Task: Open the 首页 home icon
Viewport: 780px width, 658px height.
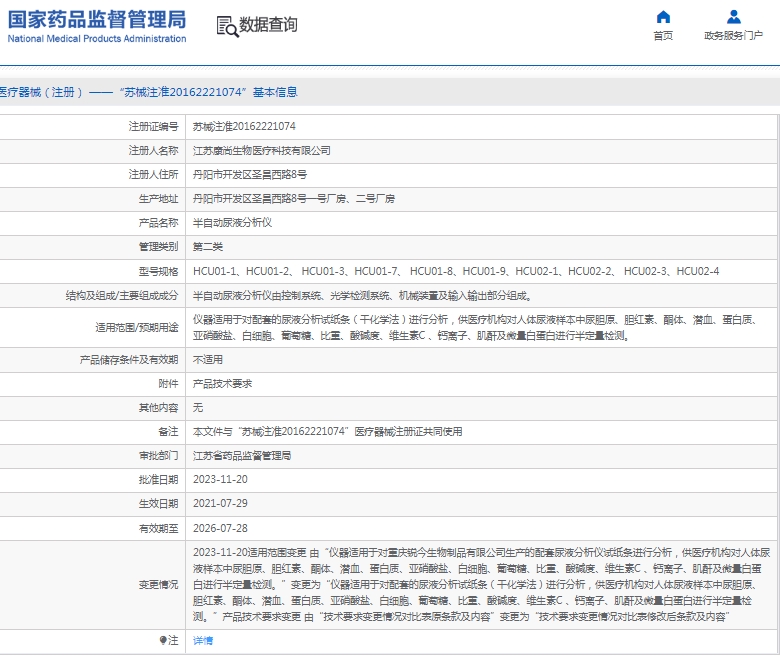Action: click(x=663, y=17)
